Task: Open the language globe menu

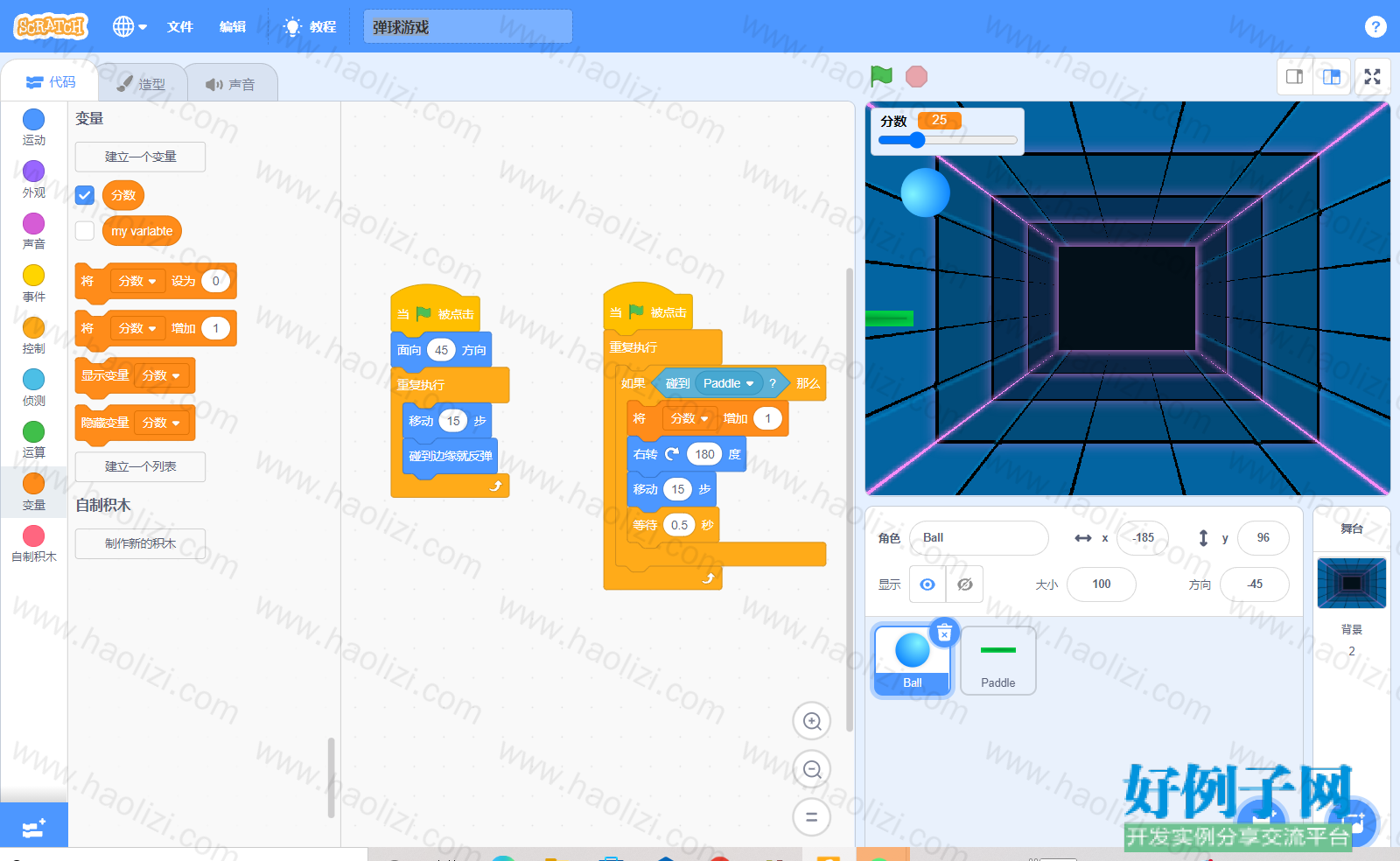Action: [129, 26]
